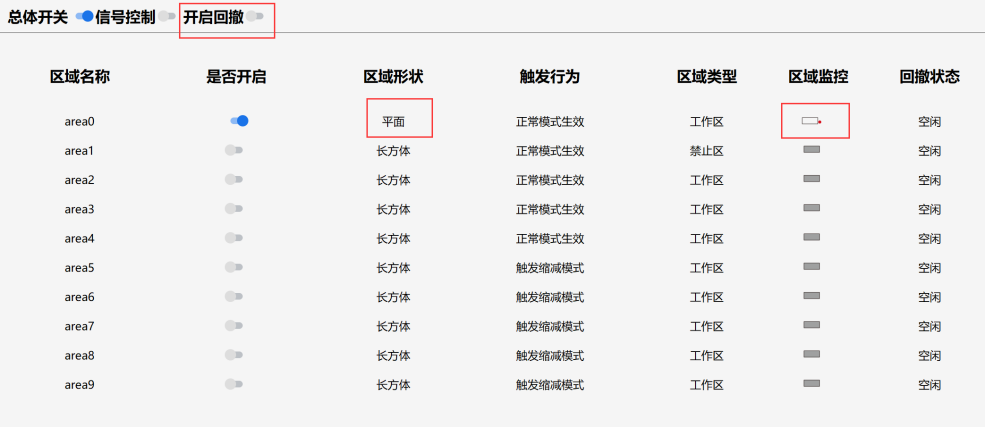Enable the area5 switch
The image size is (985, 427).
[234, 267]
